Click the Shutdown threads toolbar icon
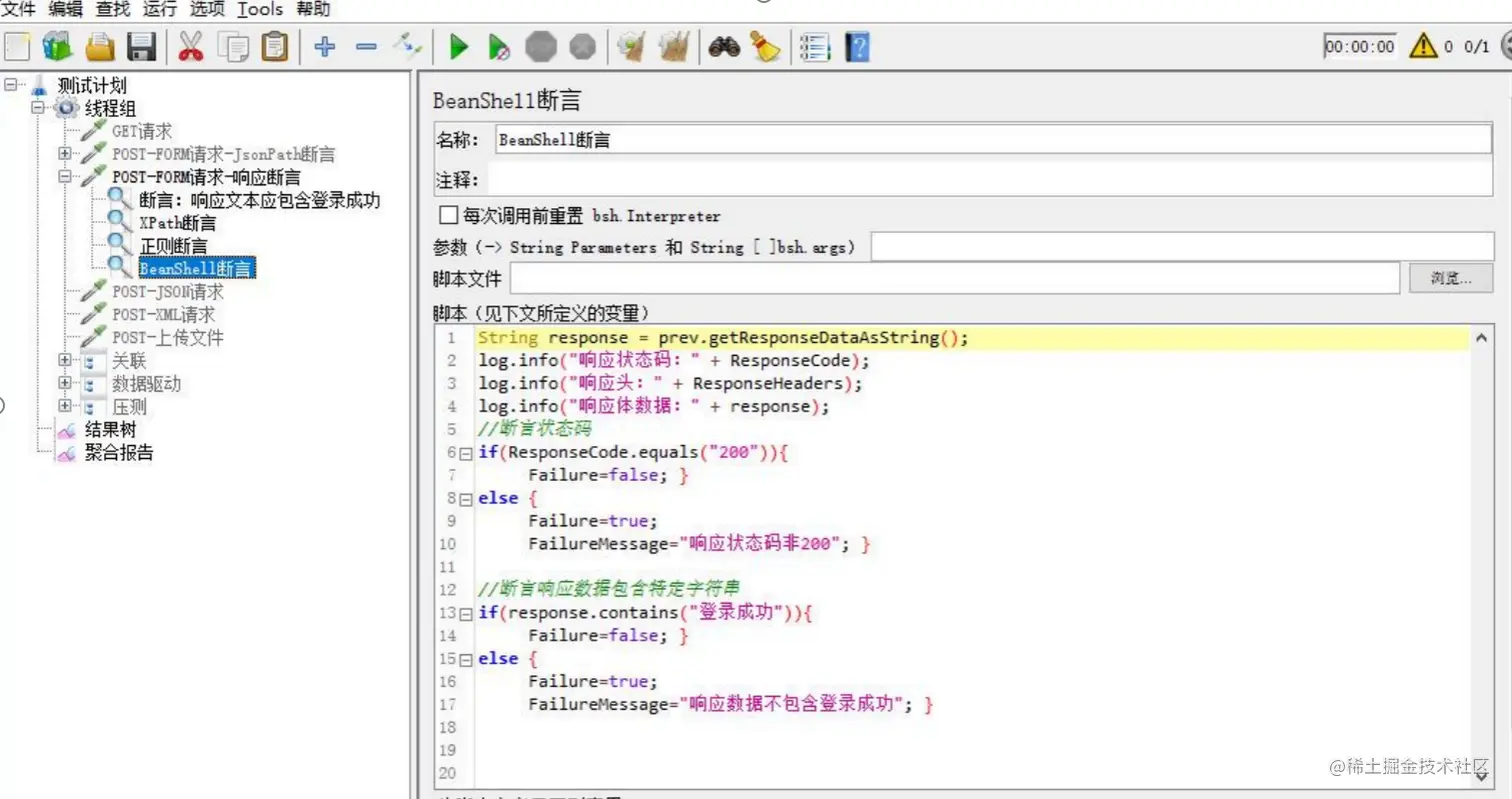 (x=582, y=46)
